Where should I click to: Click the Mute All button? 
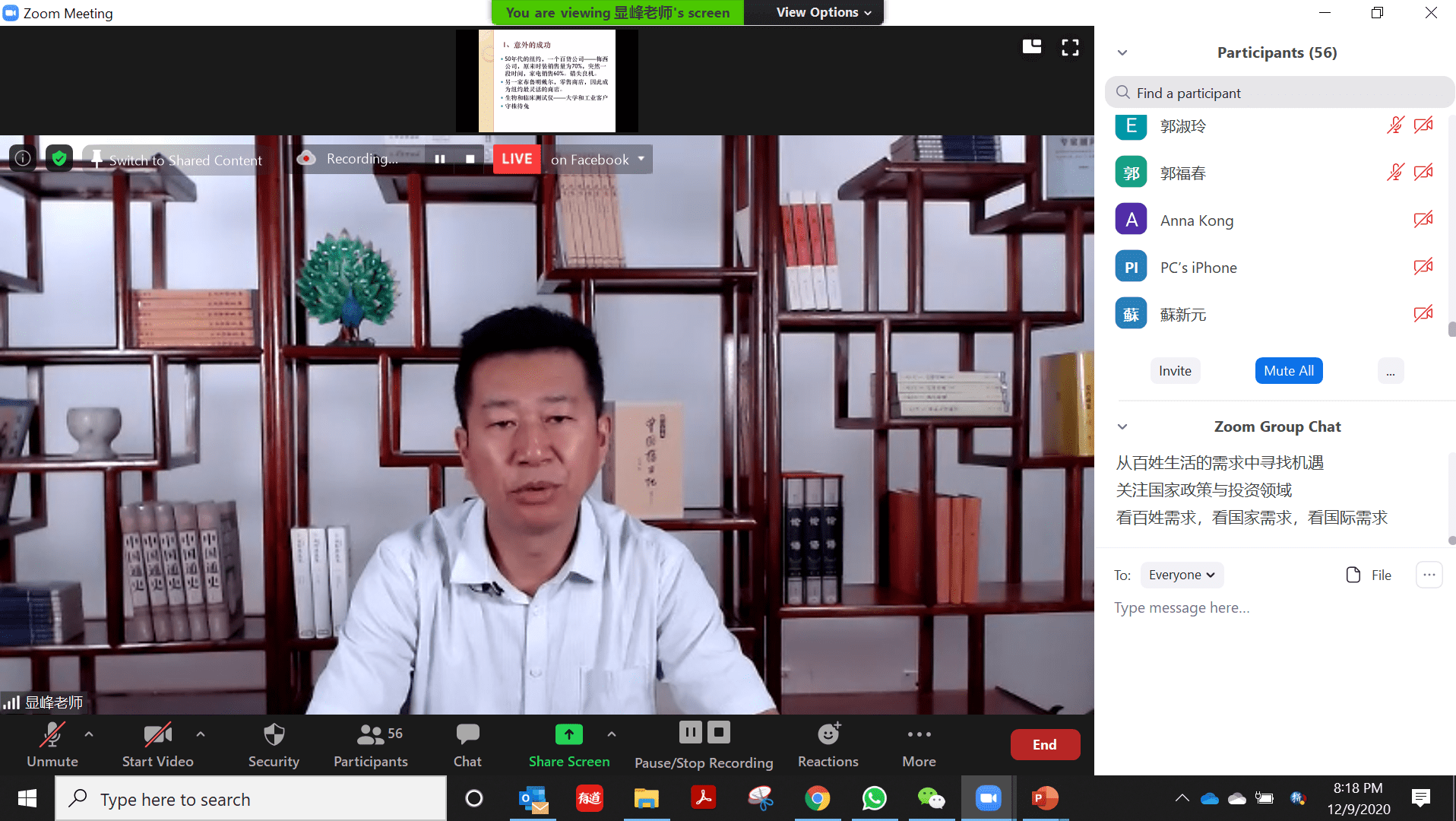[x=1288, y=371]
